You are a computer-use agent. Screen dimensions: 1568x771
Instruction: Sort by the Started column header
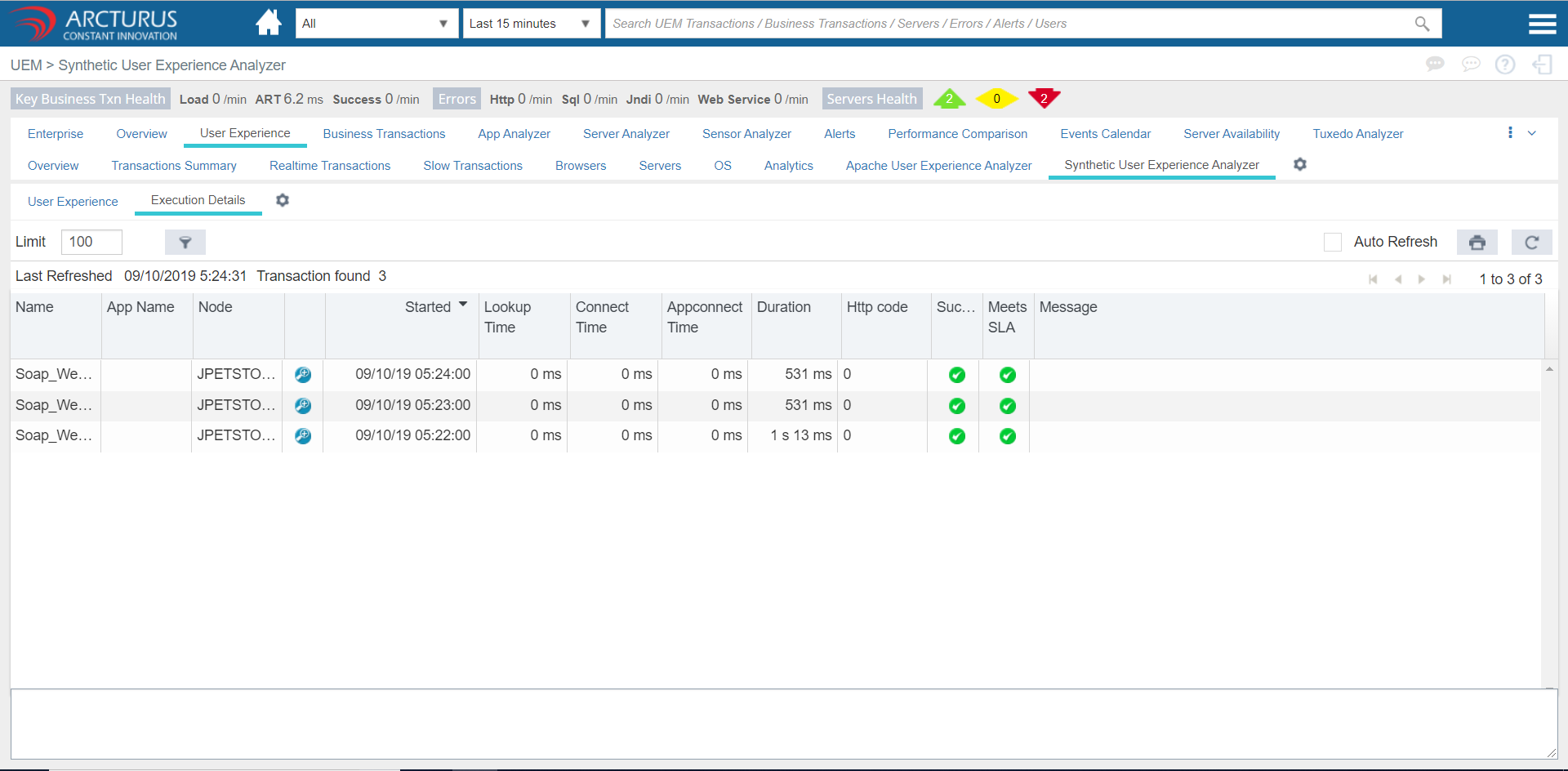point(427,307)
